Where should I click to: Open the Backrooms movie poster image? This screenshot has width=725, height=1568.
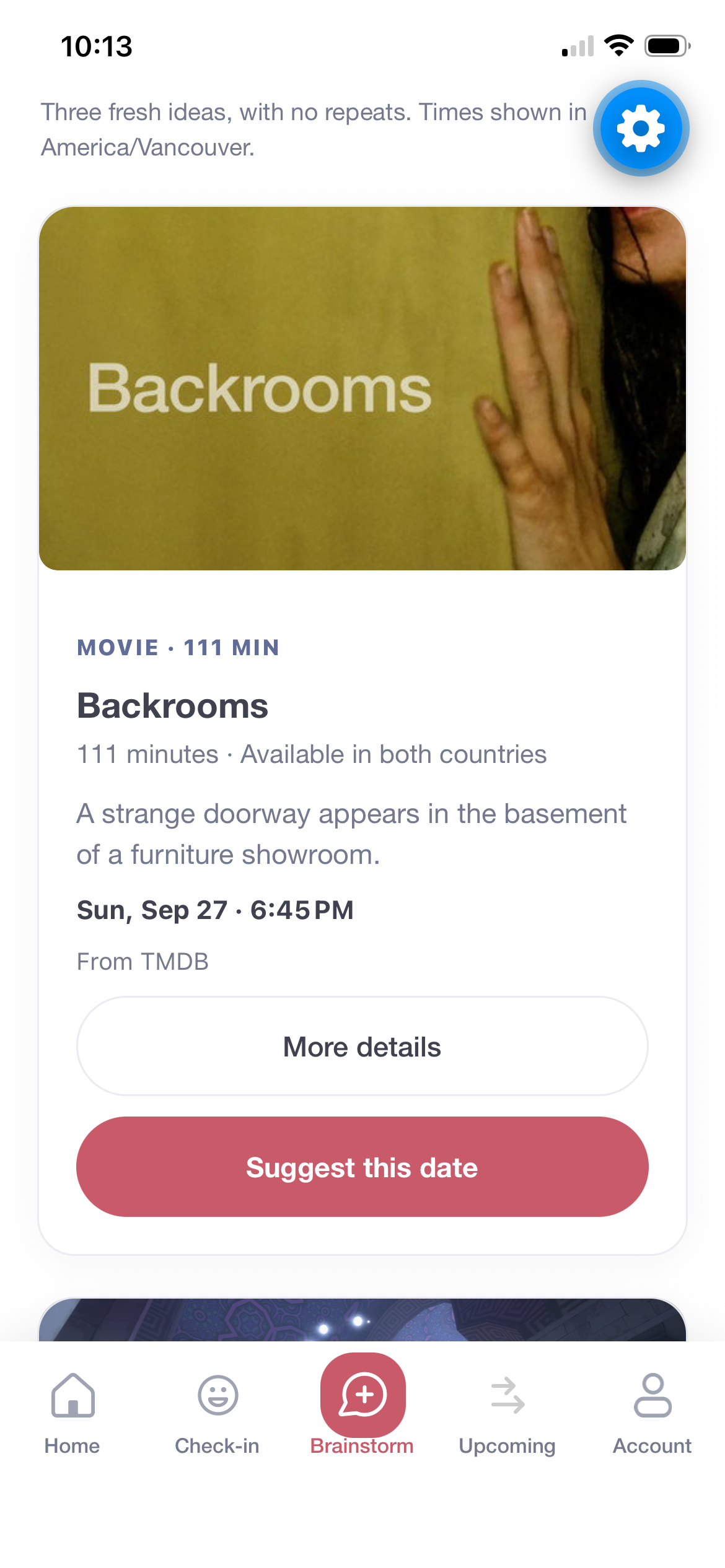362,388
